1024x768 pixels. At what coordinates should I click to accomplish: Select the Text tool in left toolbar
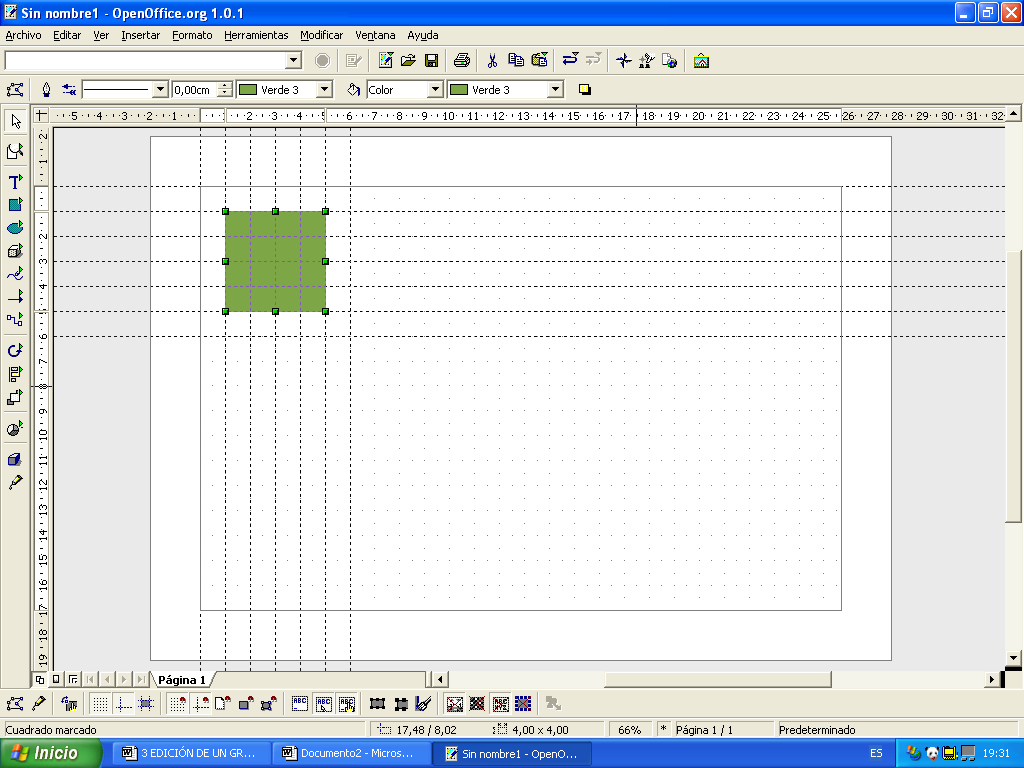tap(15, 181)
